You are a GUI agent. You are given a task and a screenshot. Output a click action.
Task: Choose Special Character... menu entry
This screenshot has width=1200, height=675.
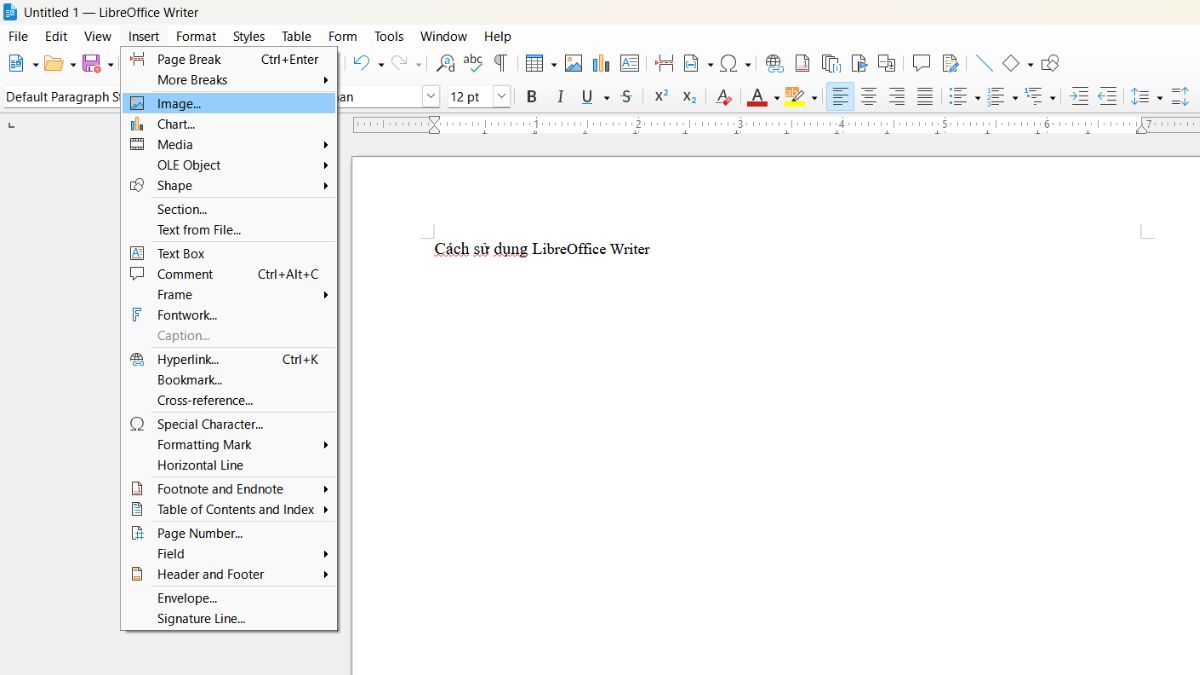point(229,424)
